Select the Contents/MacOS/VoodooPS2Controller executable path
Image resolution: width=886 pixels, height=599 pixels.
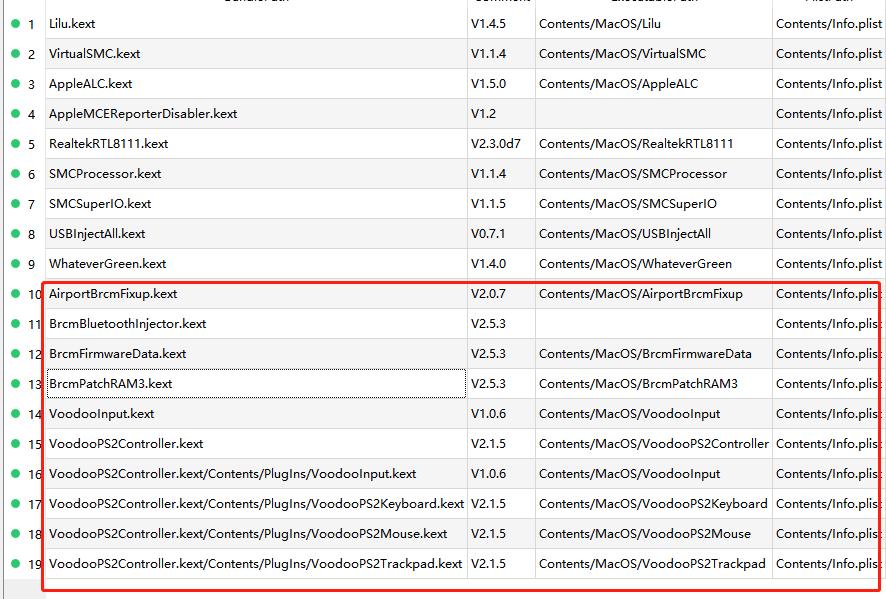[654, 443]
